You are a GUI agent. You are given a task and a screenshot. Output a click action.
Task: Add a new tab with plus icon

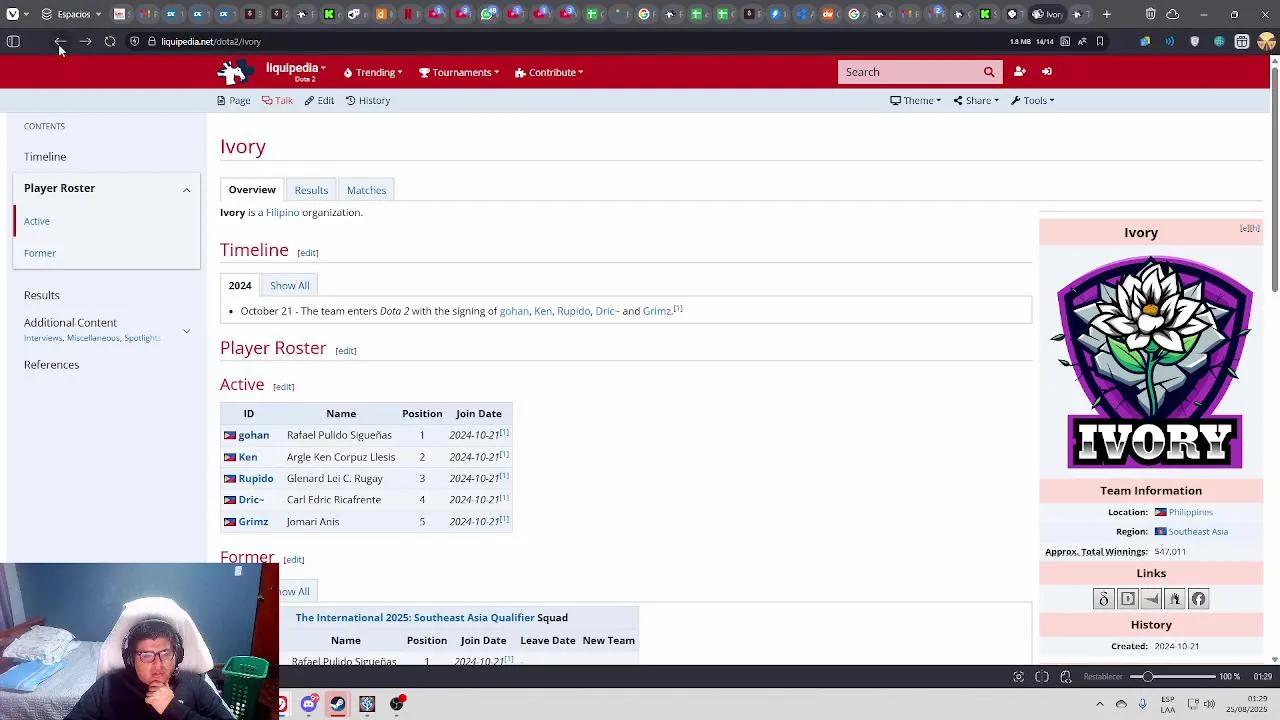[x=1106, y=14]
